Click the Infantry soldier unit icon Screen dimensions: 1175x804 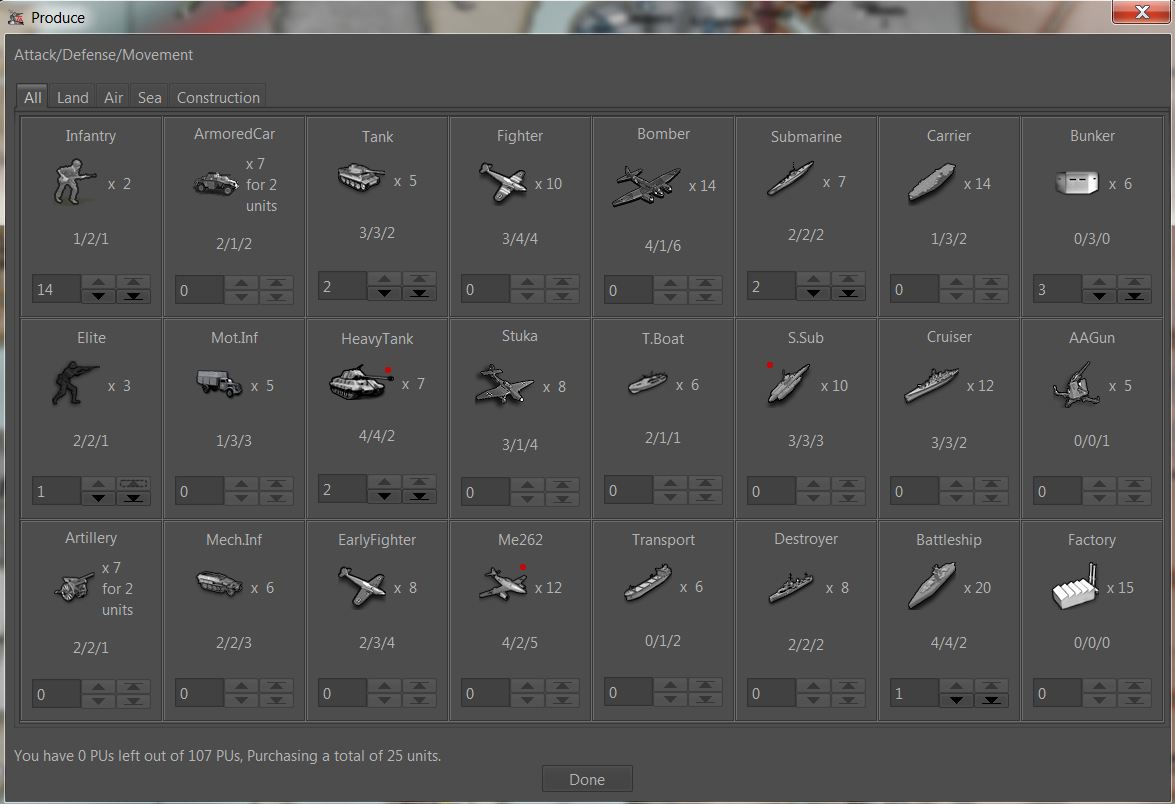point(73,186)
